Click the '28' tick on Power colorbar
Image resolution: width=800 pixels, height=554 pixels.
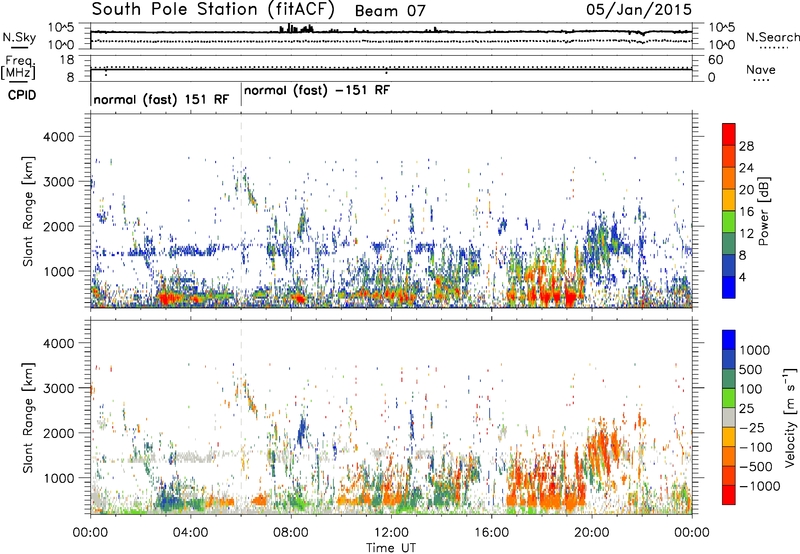[746, 146]
